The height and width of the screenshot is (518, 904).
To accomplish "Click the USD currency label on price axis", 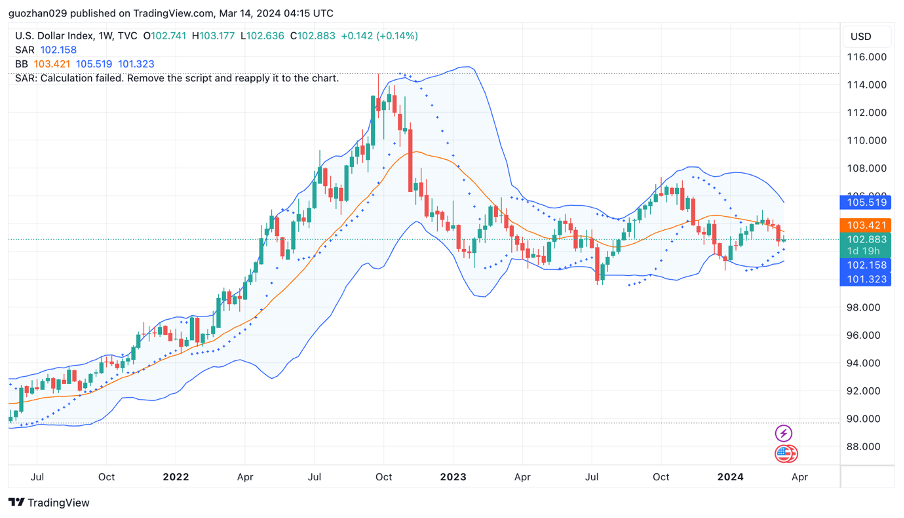I will click(x=860, y=36).
